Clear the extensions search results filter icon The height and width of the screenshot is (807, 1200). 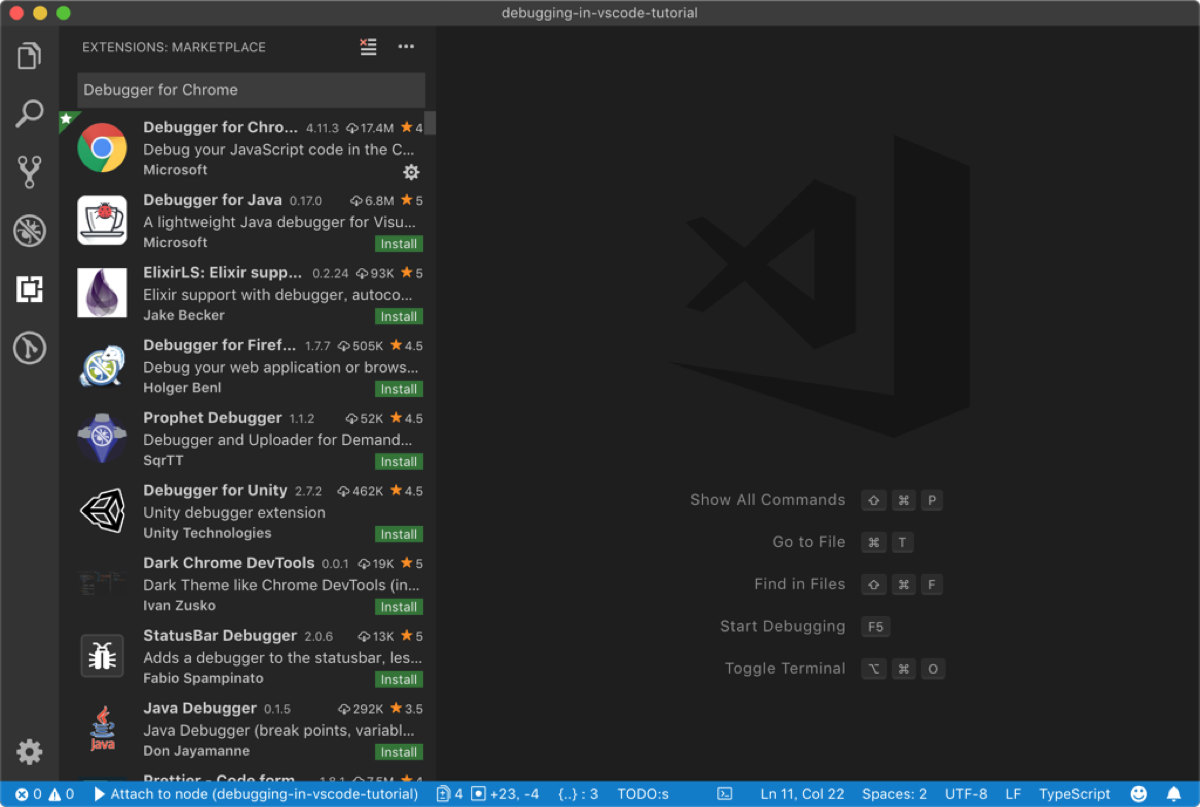[367, 46]
